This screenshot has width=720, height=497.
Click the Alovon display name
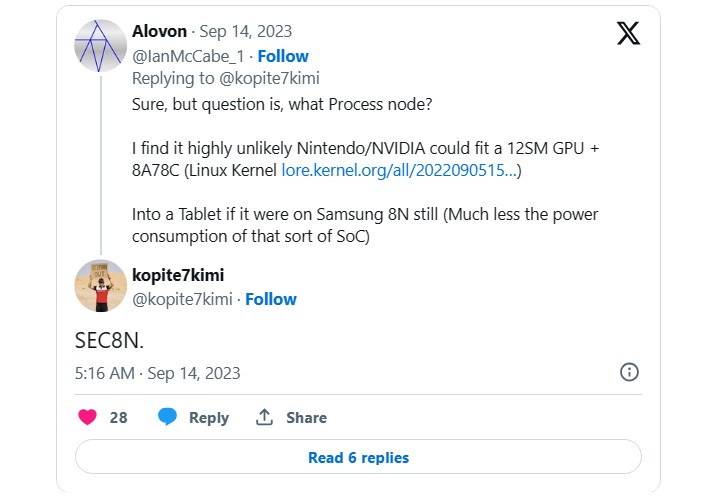click(160, 31)
